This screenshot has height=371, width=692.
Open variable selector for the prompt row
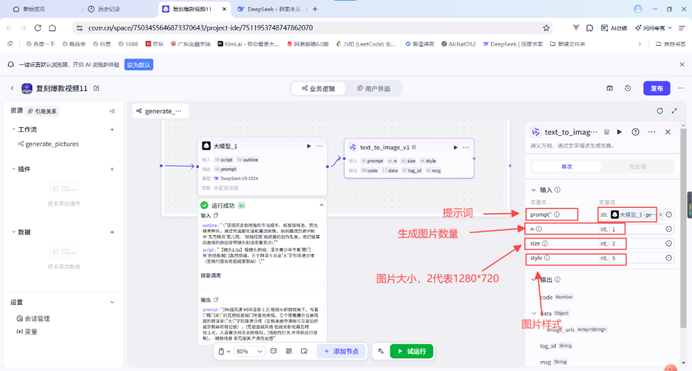(669, 214)
